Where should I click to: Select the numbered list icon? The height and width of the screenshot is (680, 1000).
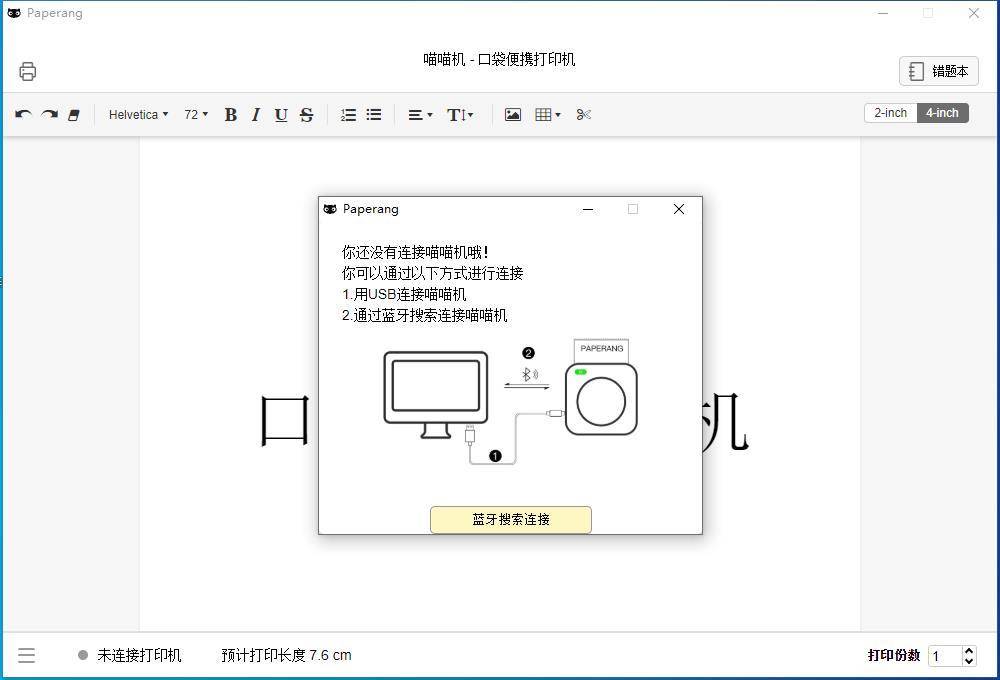pos(348,114)
